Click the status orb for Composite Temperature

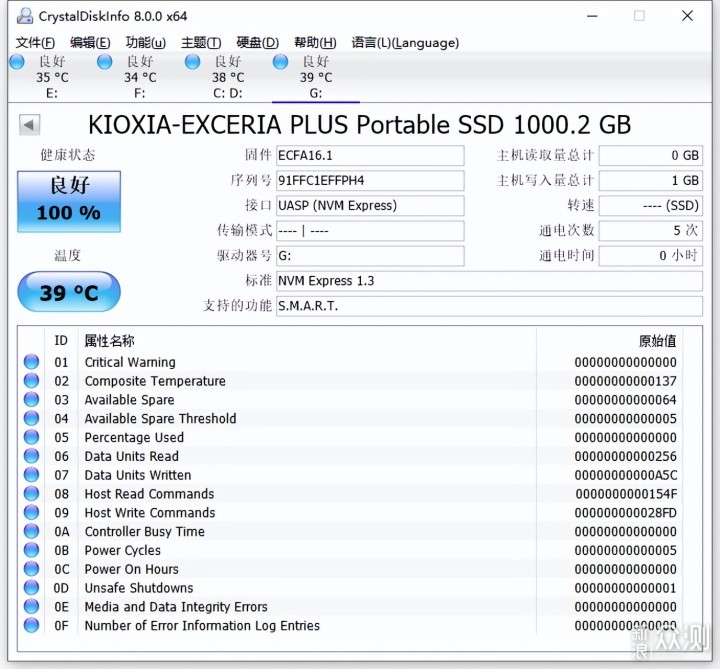32,381
